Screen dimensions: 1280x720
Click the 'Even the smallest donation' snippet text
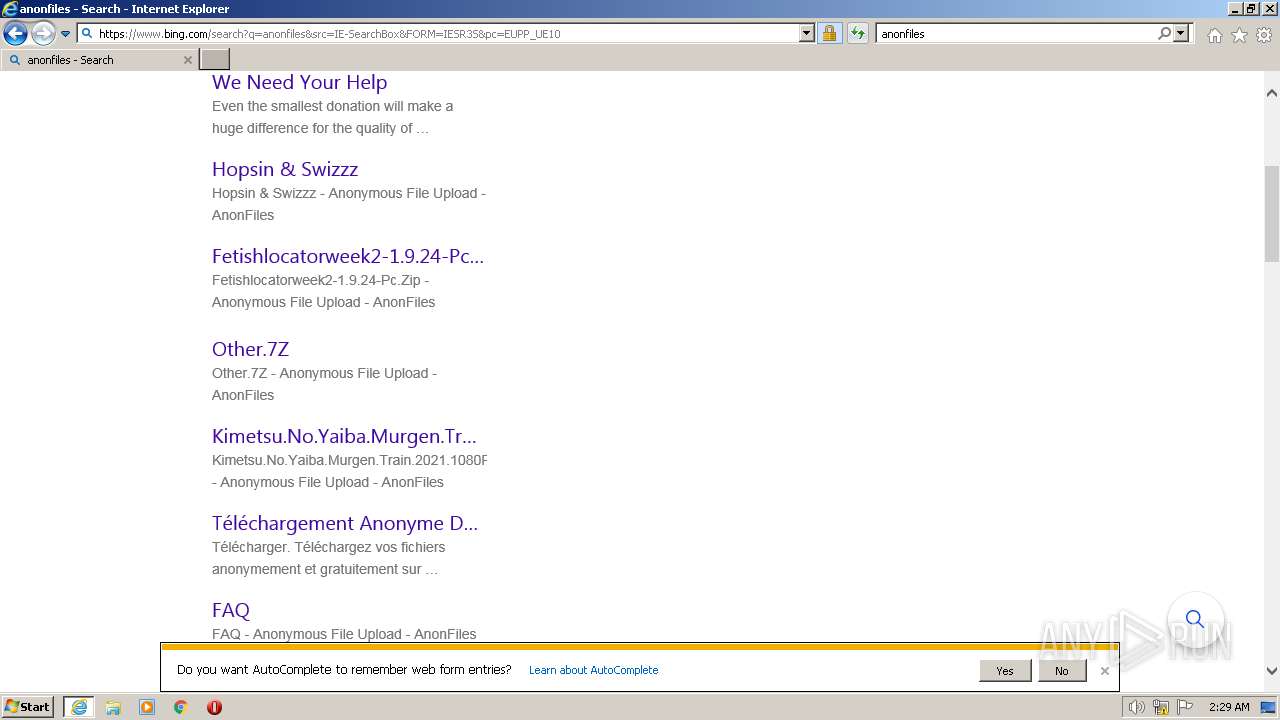coord(332,117)
